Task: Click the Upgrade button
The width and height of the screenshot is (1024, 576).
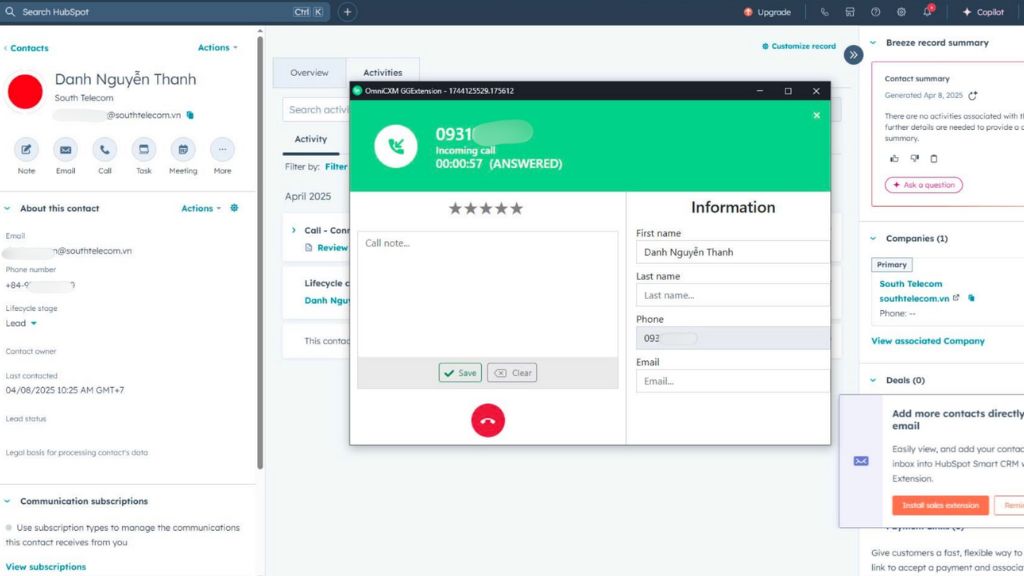Action: point(767,12)
